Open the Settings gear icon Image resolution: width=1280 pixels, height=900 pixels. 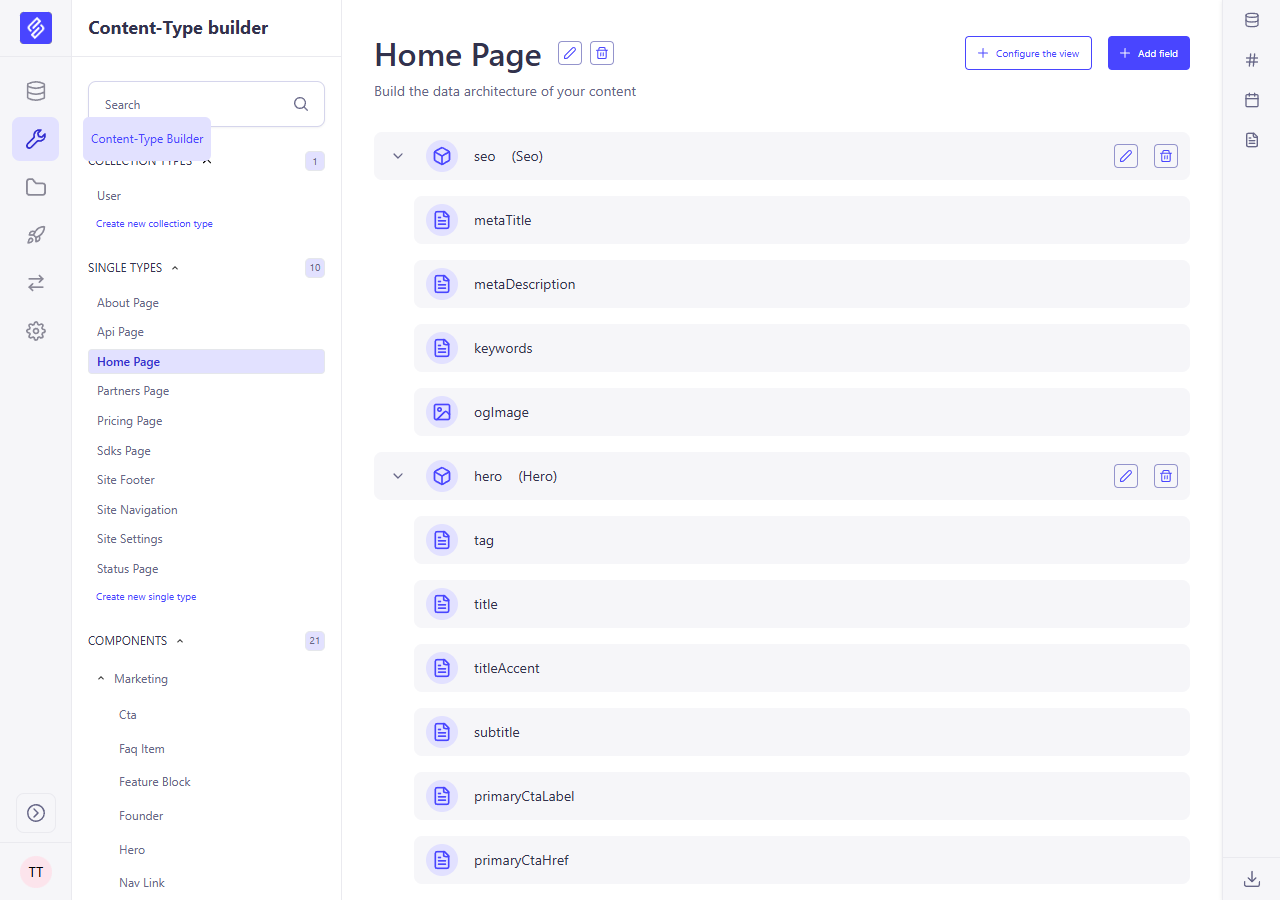36,331
